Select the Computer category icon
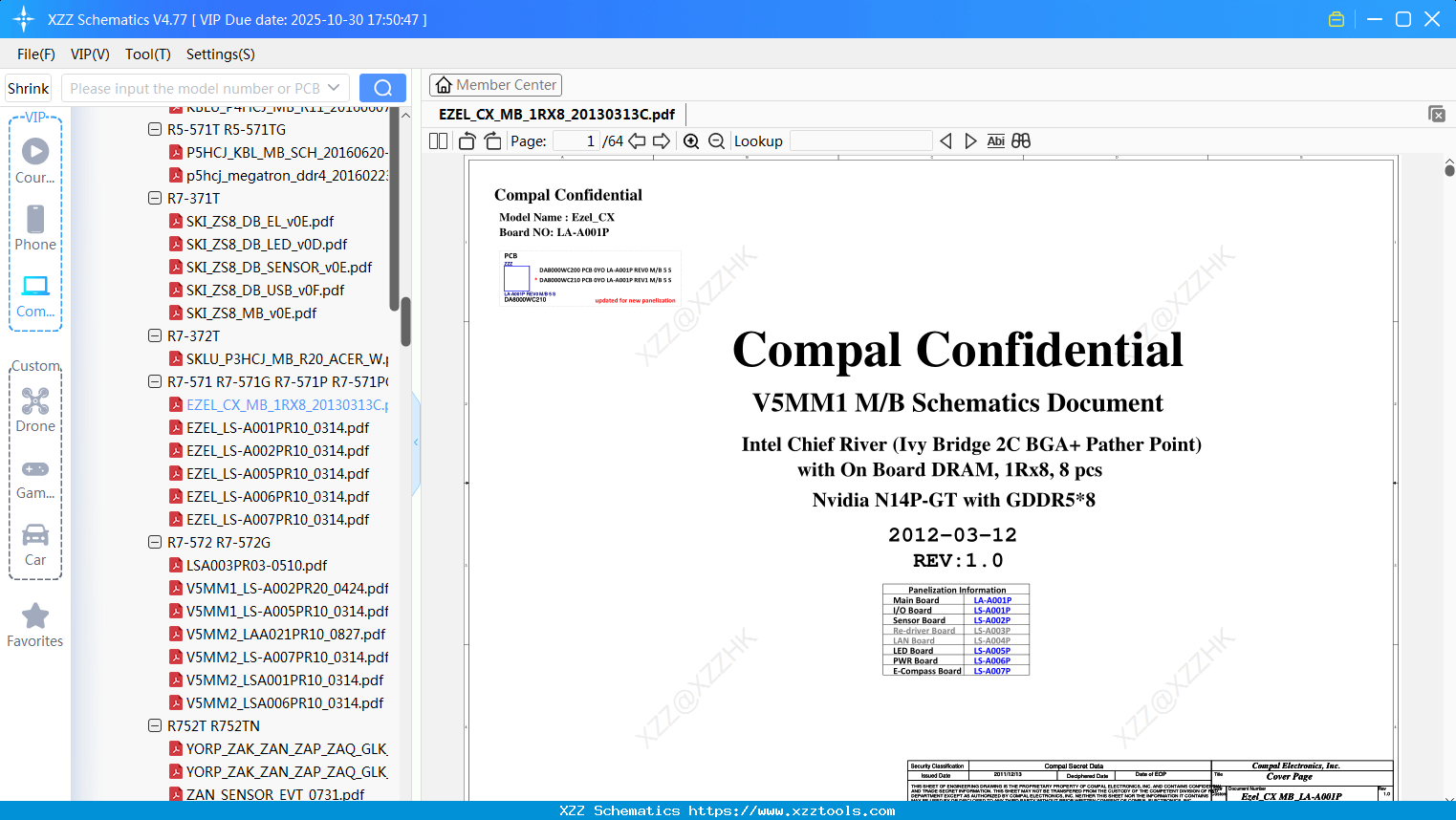This screenshot has height=820, width=1456. tap(35, 295)
